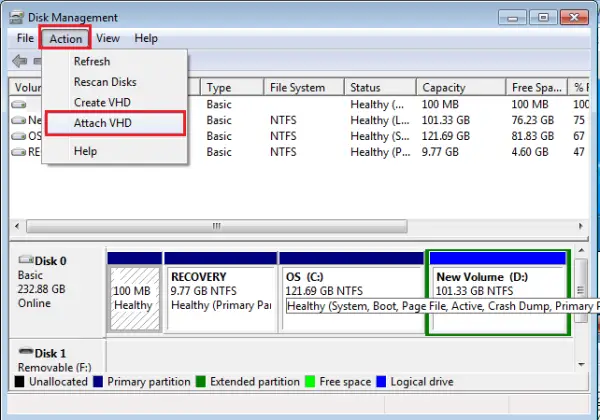This screenshot has height=420, width=600.
Task: Click the Disk Management title bar icon
Action: coord(16,18)
